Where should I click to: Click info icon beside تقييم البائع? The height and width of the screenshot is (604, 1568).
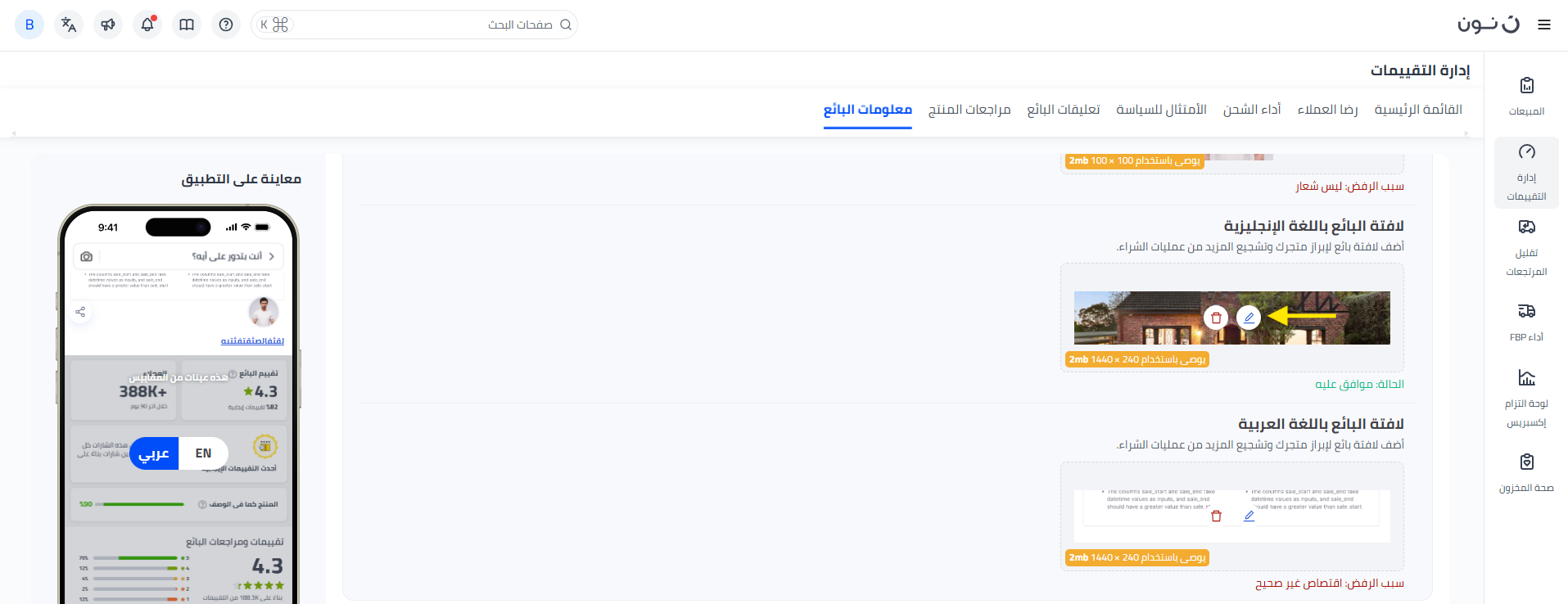(x=233, y=374)
